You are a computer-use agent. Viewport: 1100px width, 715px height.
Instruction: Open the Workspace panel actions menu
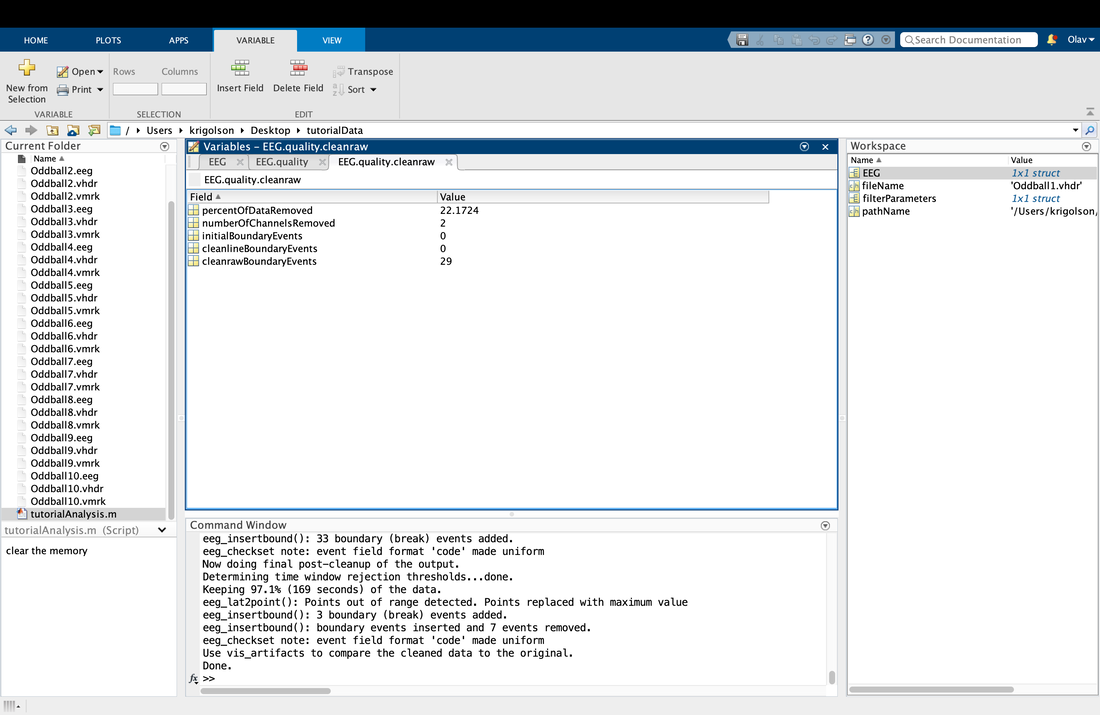point(1087,147)
